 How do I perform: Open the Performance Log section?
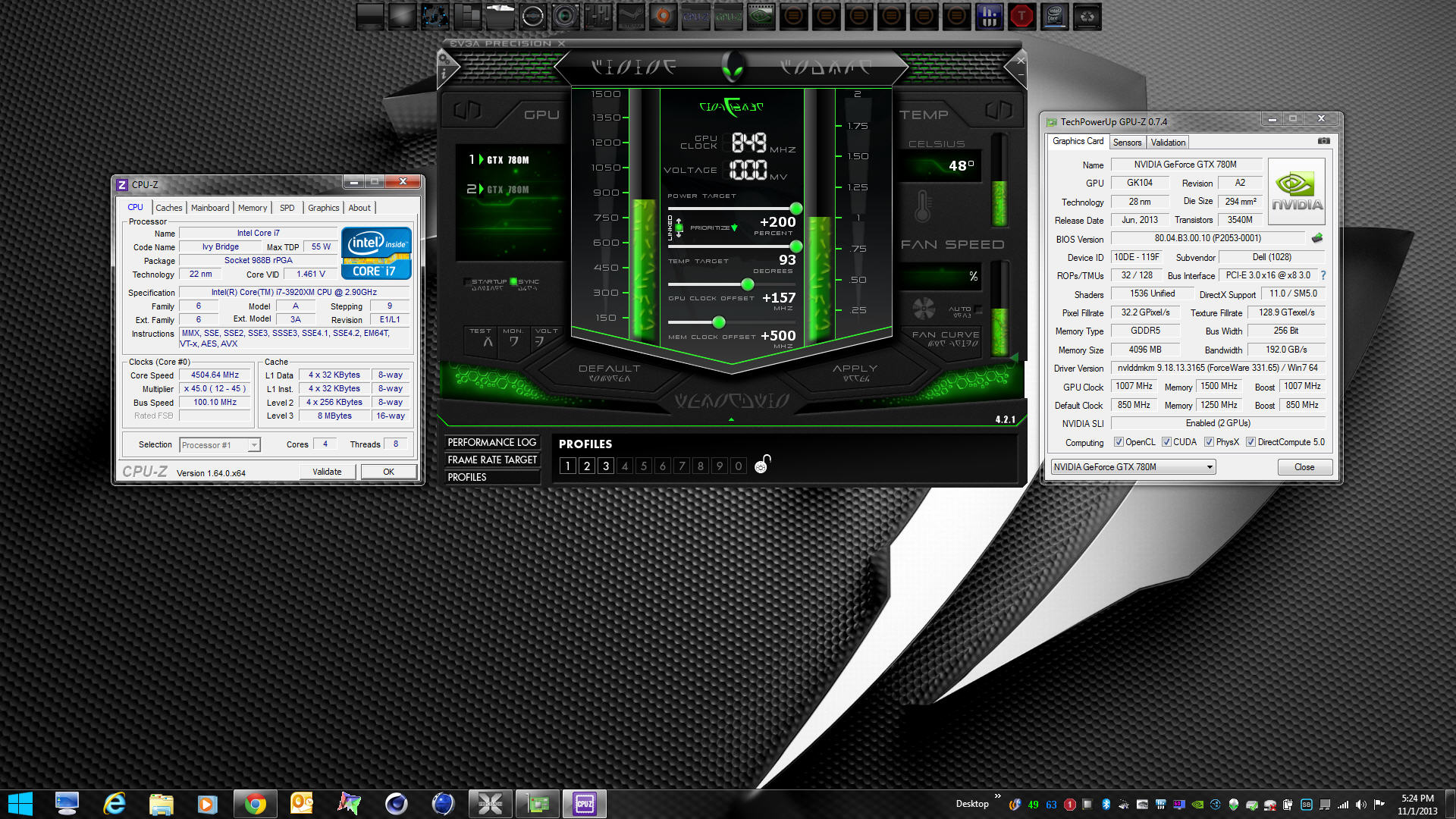(491, 442)
